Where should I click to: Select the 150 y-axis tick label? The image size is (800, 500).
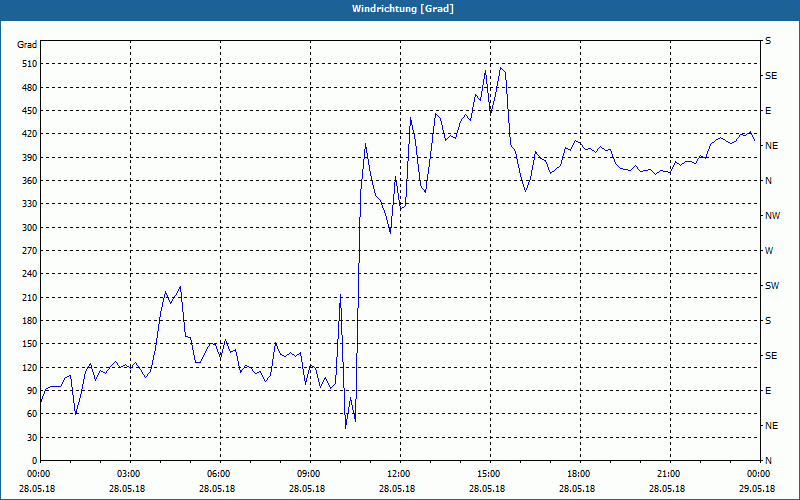point(30,344)
